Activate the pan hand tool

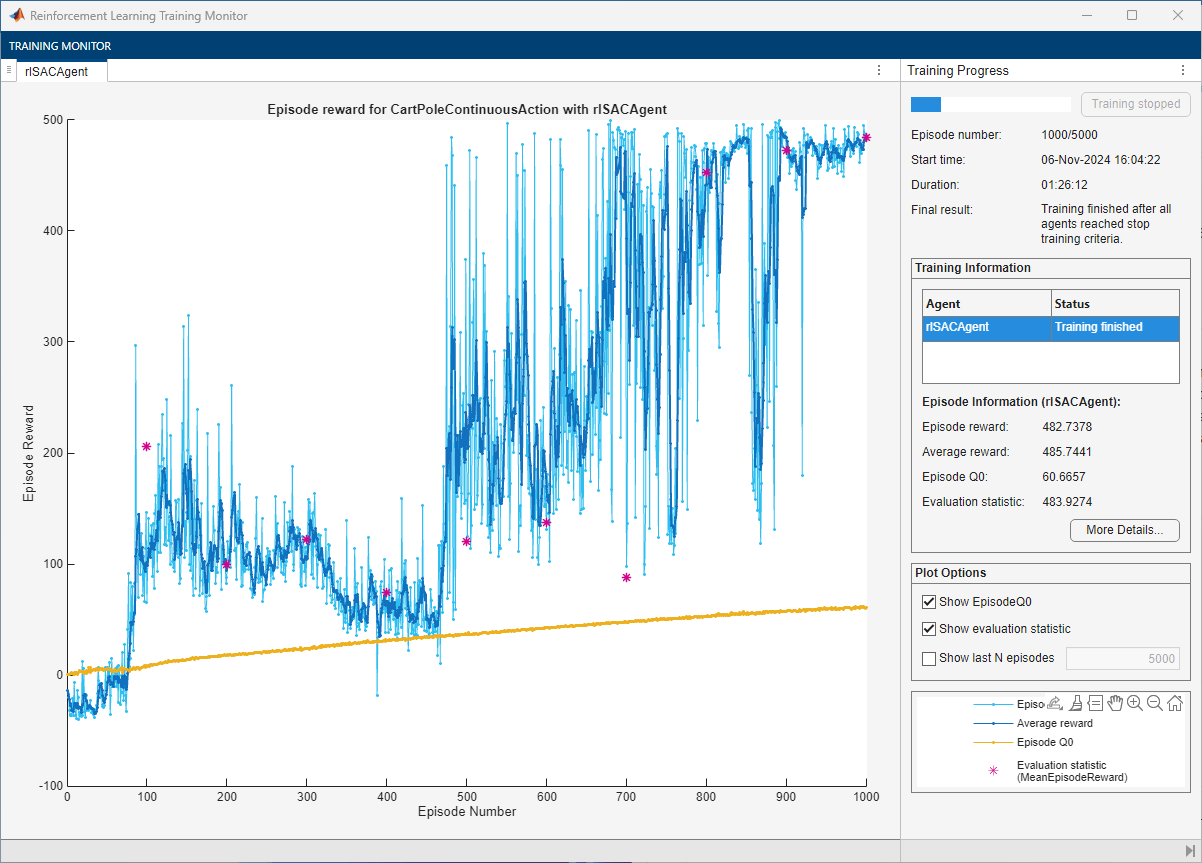coord(1115,703)
